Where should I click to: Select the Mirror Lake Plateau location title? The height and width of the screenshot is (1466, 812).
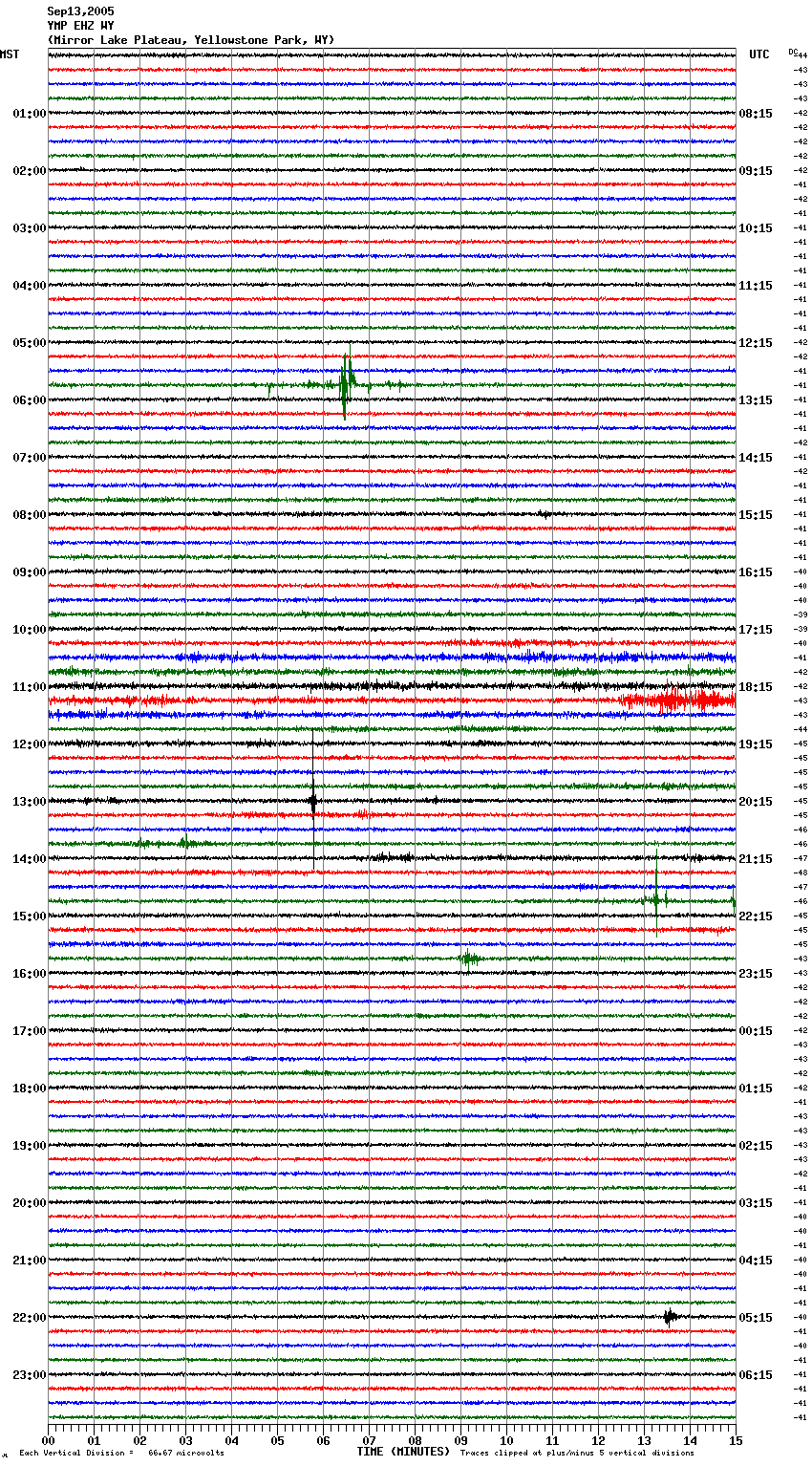tap(191, 40)
